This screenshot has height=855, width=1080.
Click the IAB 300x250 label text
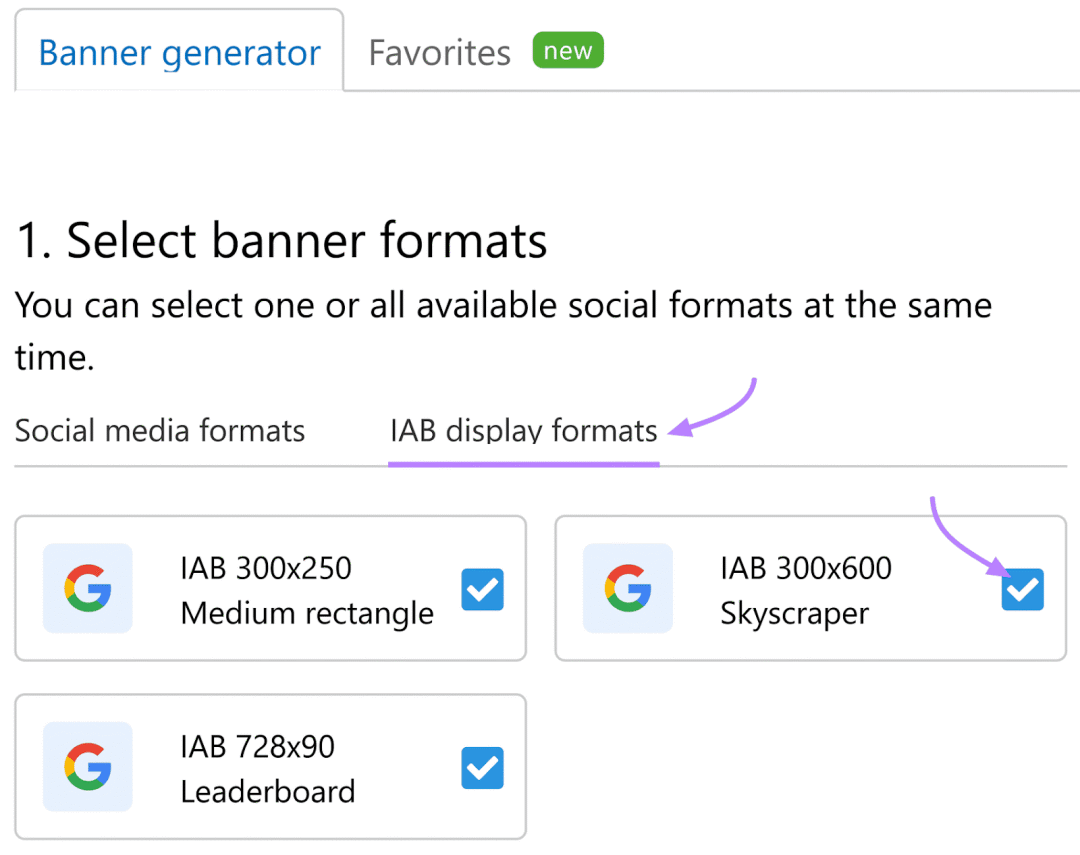266,568
